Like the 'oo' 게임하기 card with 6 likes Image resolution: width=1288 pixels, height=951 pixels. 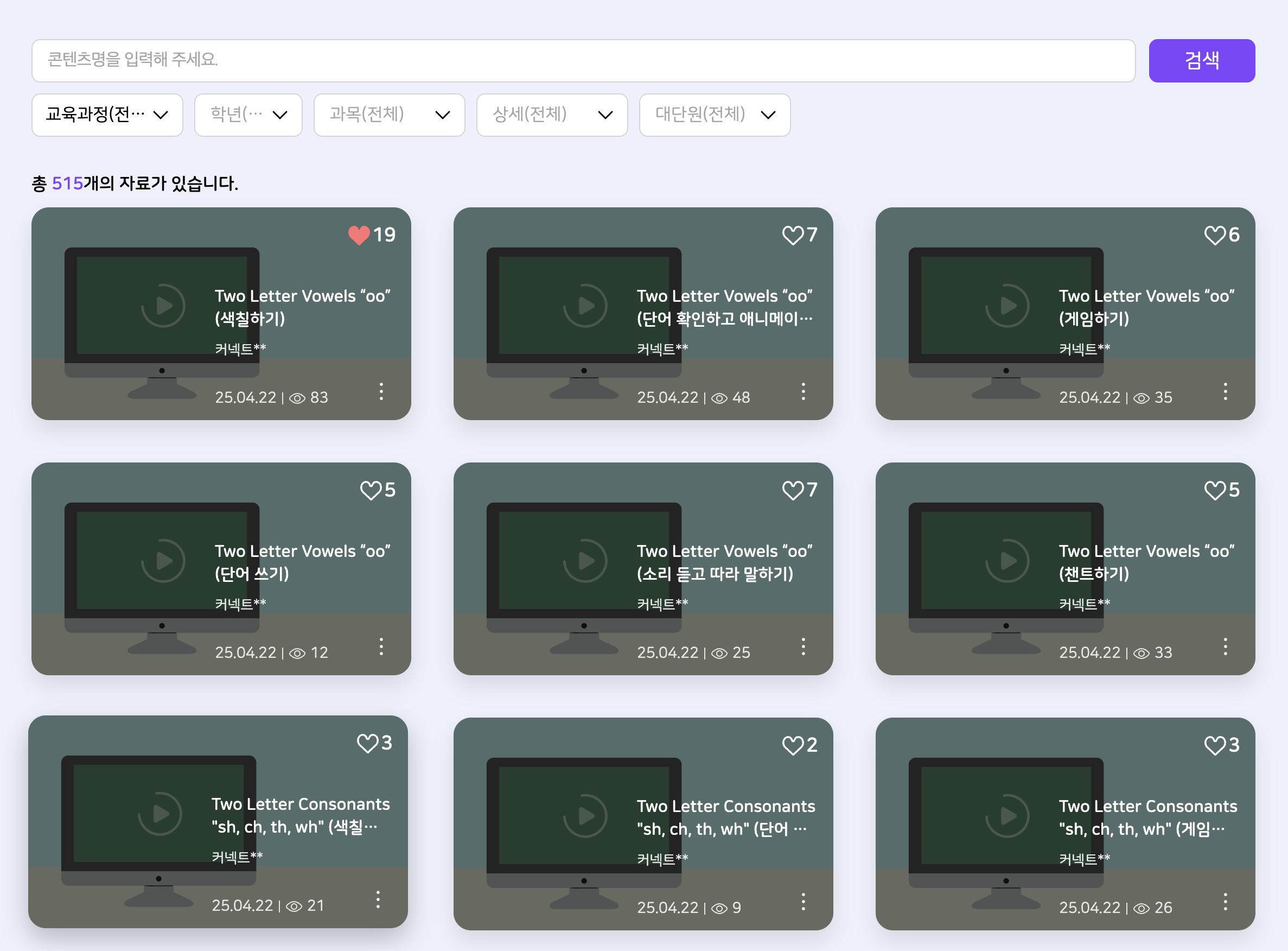[x=1214, y=235]
